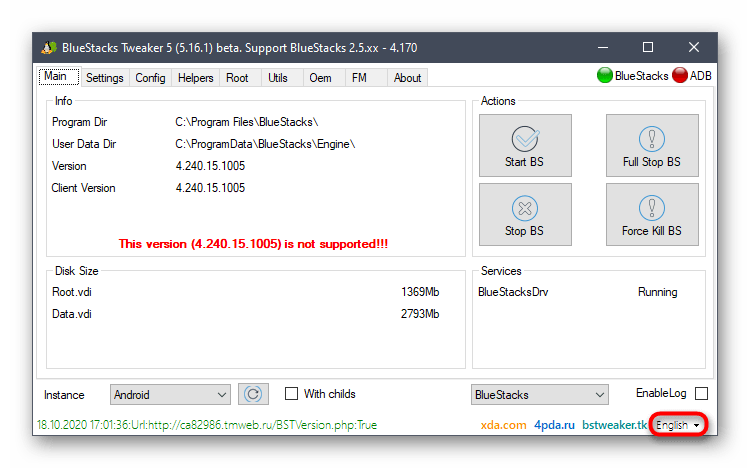Open the BlueStacks dropdown at the bottom
This screenshot has width=750, height=468.
[x=540, y=395]
